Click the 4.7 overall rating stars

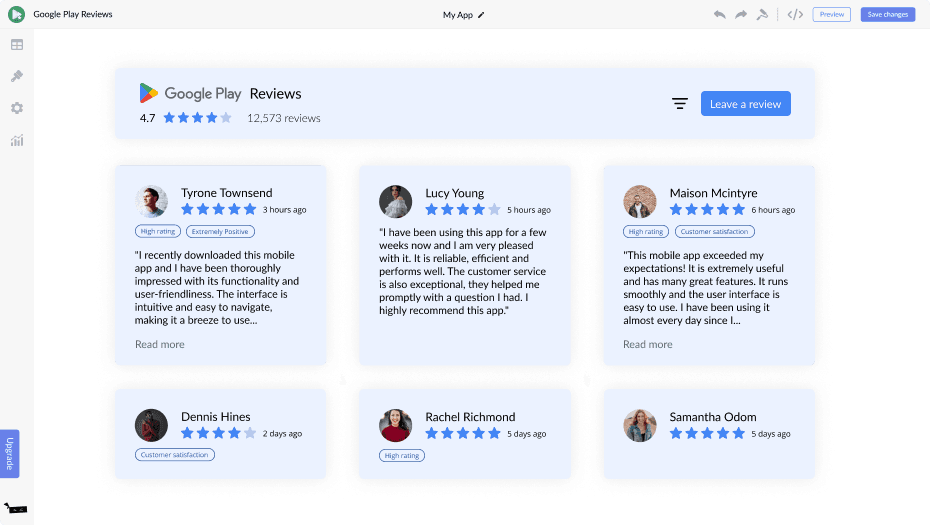198,117
